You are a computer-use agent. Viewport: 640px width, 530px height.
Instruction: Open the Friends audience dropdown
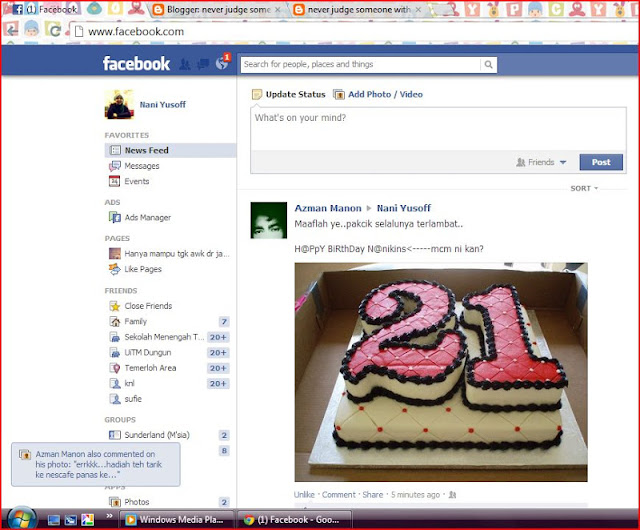coord(541,163)
